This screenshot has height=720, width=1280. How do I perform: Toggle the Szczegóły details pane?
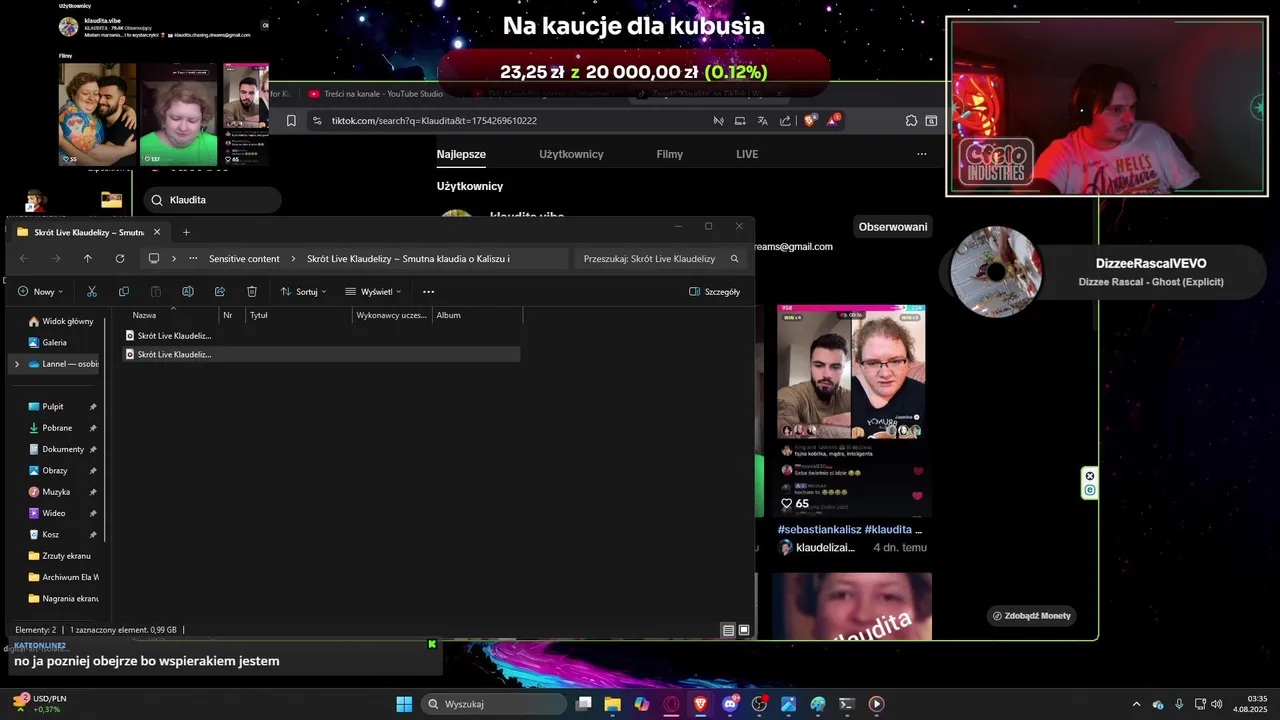click(715, 292)
